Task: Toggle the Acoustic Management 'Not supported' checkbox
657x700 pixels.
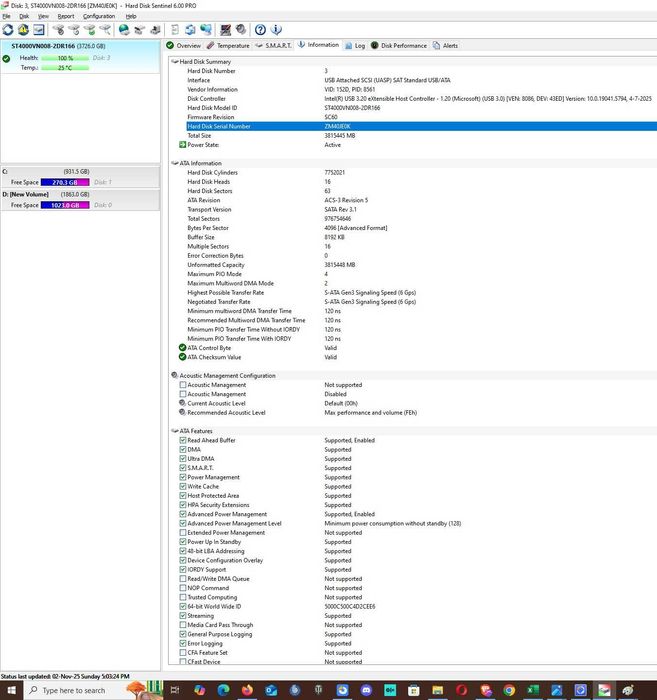Action: (183, 385)
